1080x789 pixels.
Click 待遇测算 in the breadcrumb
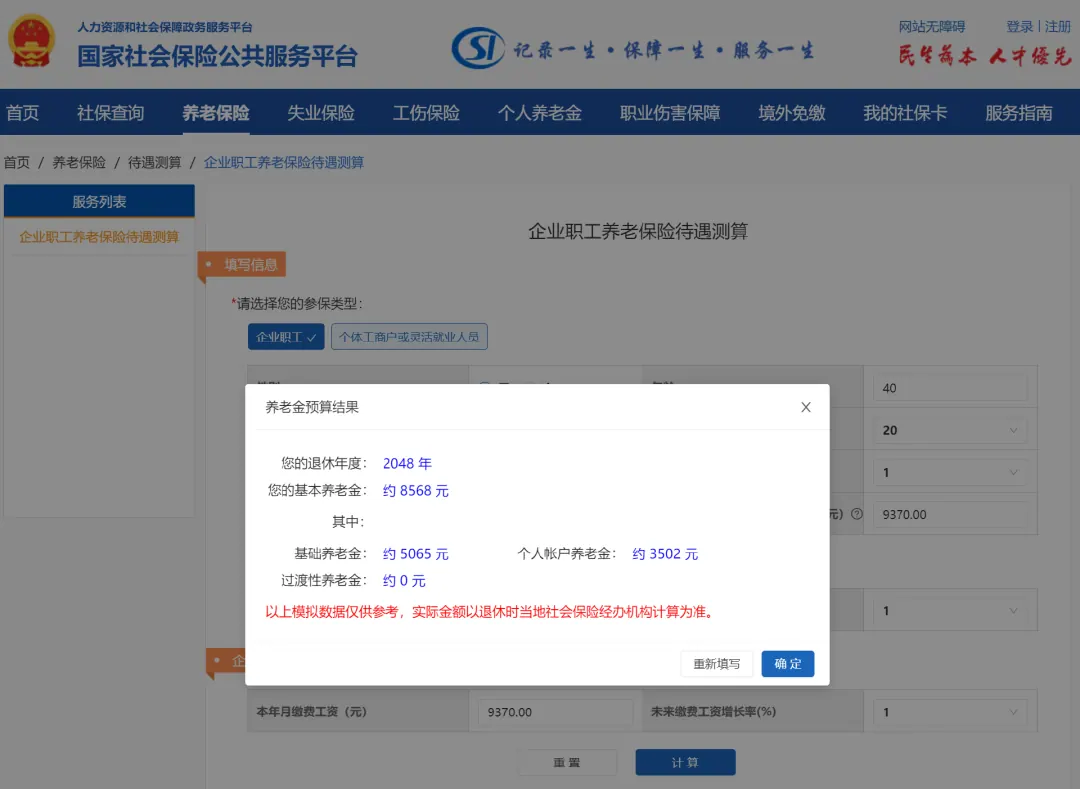tap(154, 162)
